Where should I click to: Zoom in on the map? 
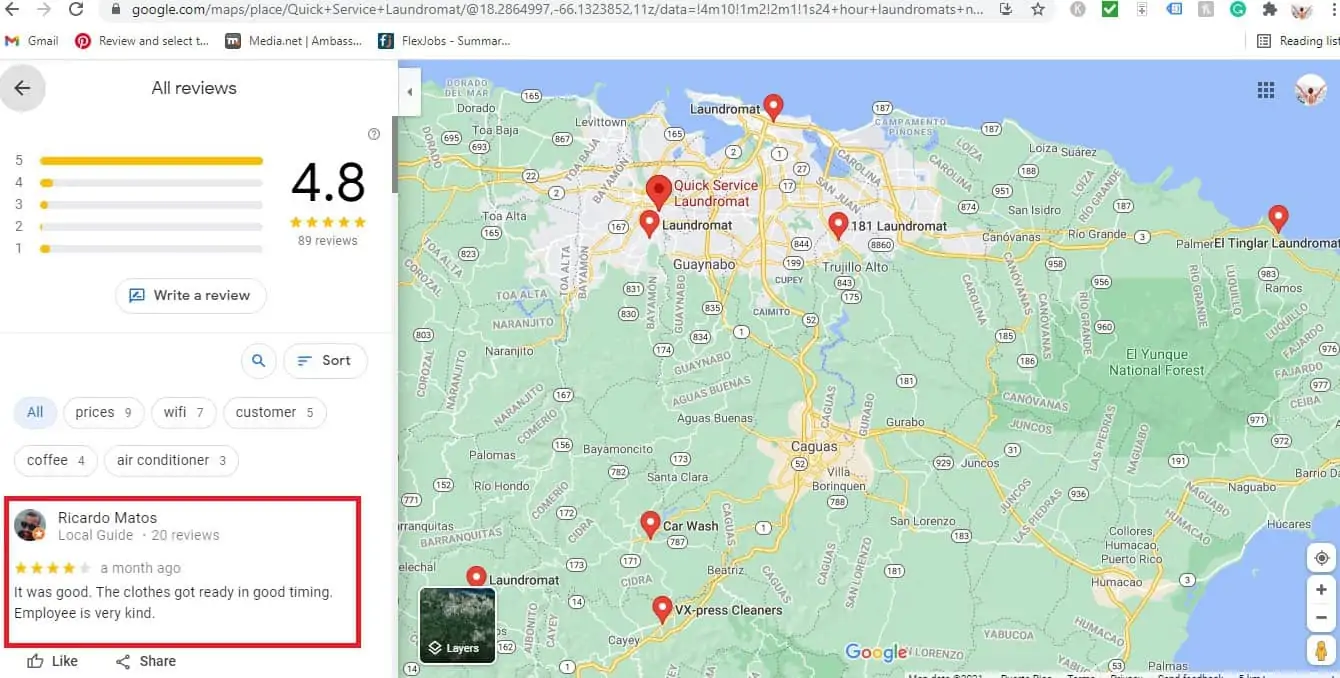[x=1322, y=590]
